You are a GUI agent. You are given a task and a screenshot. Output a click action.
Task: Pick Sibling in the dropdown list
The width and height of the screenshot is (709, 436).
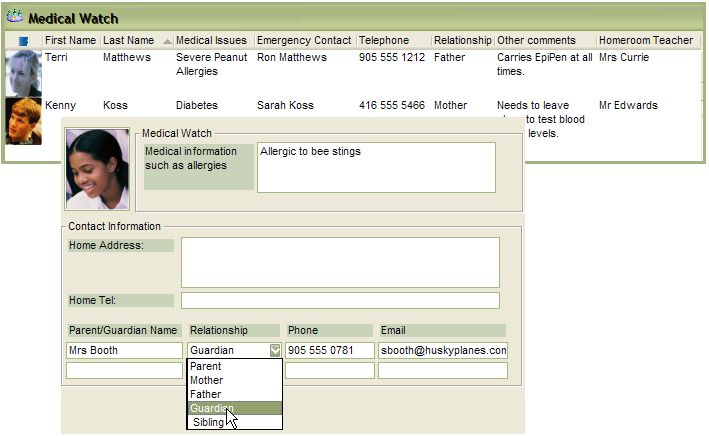click(x=208, y=422)
